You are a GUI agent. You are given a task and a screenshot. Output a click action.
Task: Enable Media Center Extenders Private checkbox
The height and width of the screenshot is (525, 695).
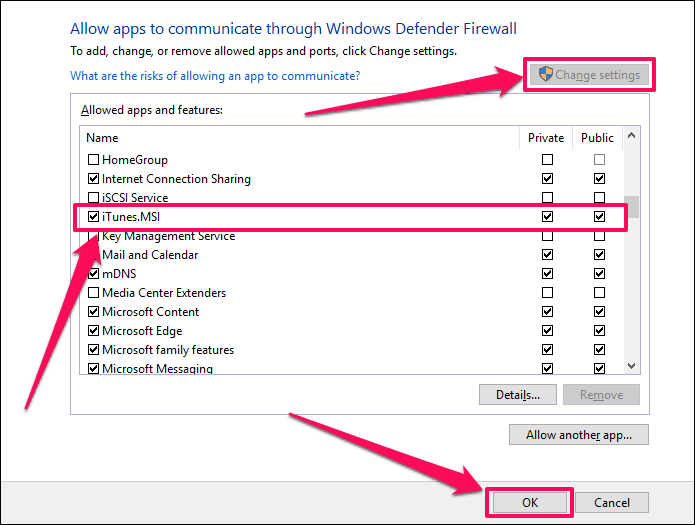547,293
